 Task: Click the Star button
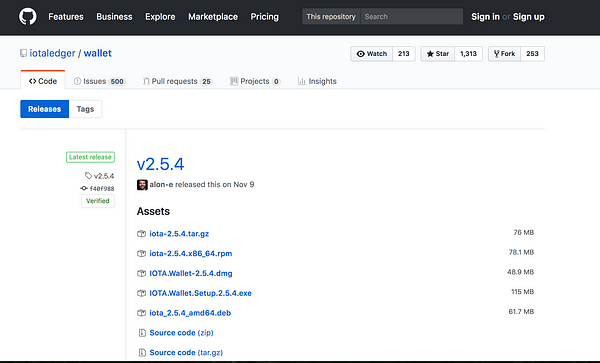tap(438, 54)
